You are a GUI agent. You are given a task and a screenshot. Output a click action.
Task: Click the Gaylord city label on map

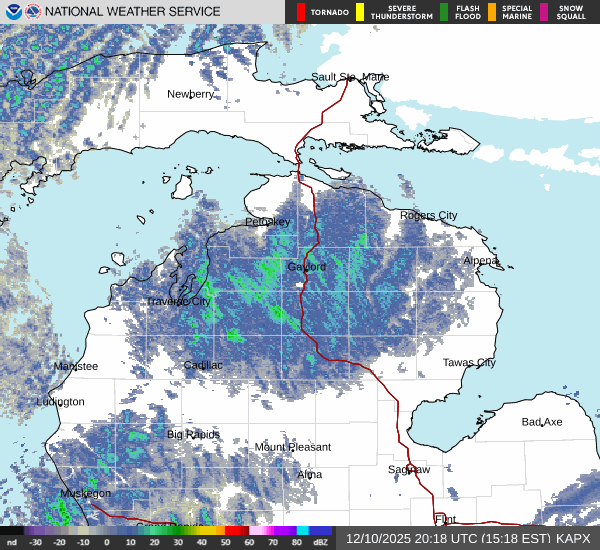(x=307, y=267)
